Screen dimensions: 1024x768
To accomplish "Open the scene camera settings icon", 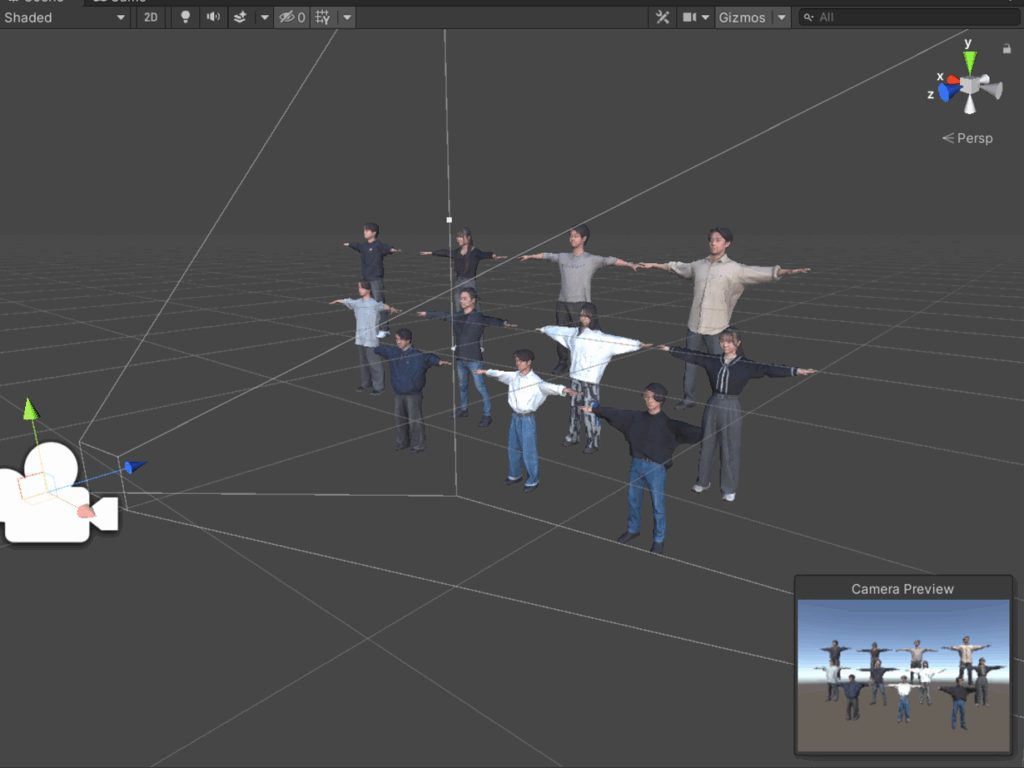I will tap(690, 17).
